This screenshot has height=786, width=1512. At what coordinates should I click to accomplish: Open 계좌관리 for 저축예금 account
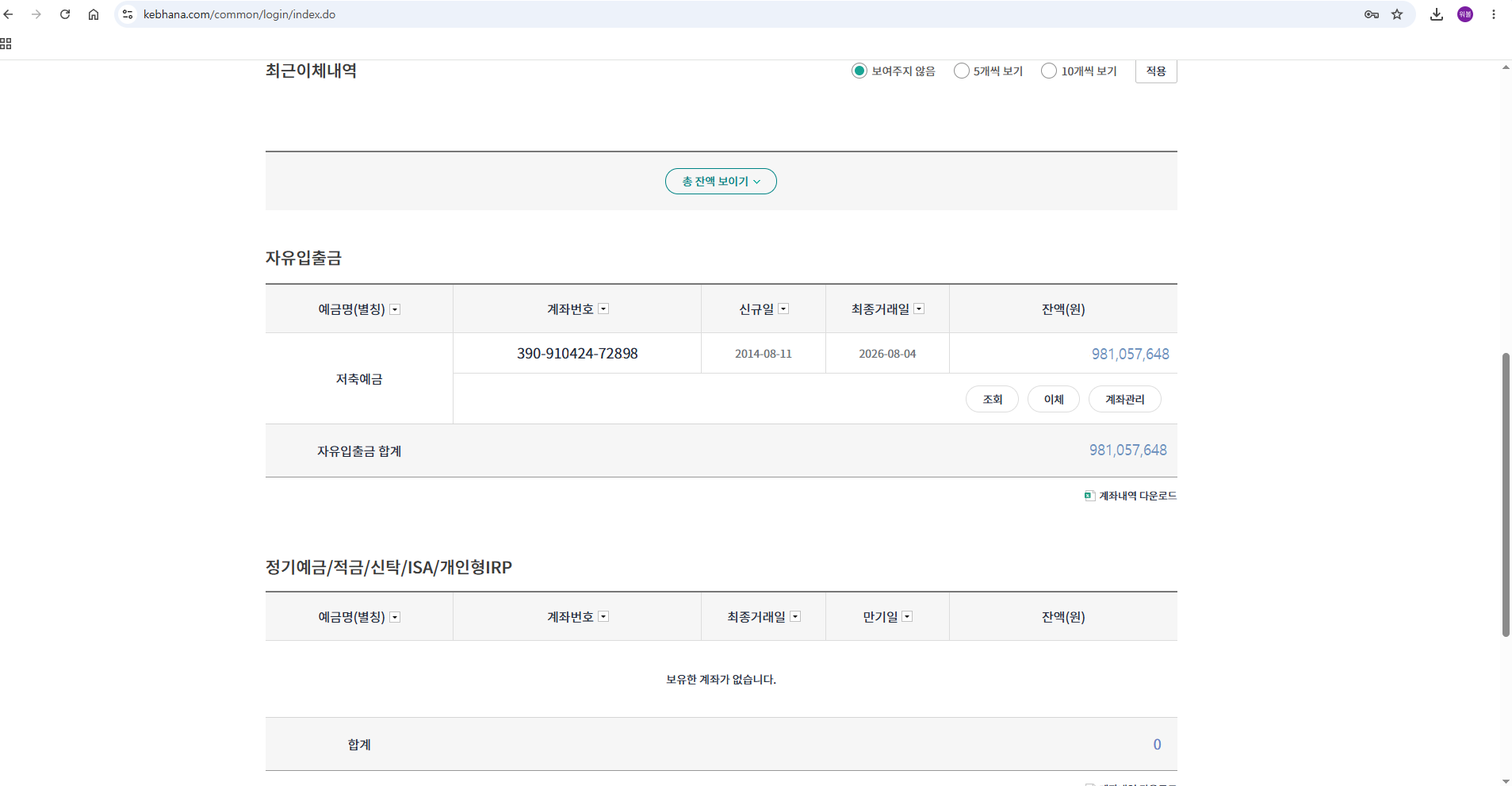click(1124, 399)
